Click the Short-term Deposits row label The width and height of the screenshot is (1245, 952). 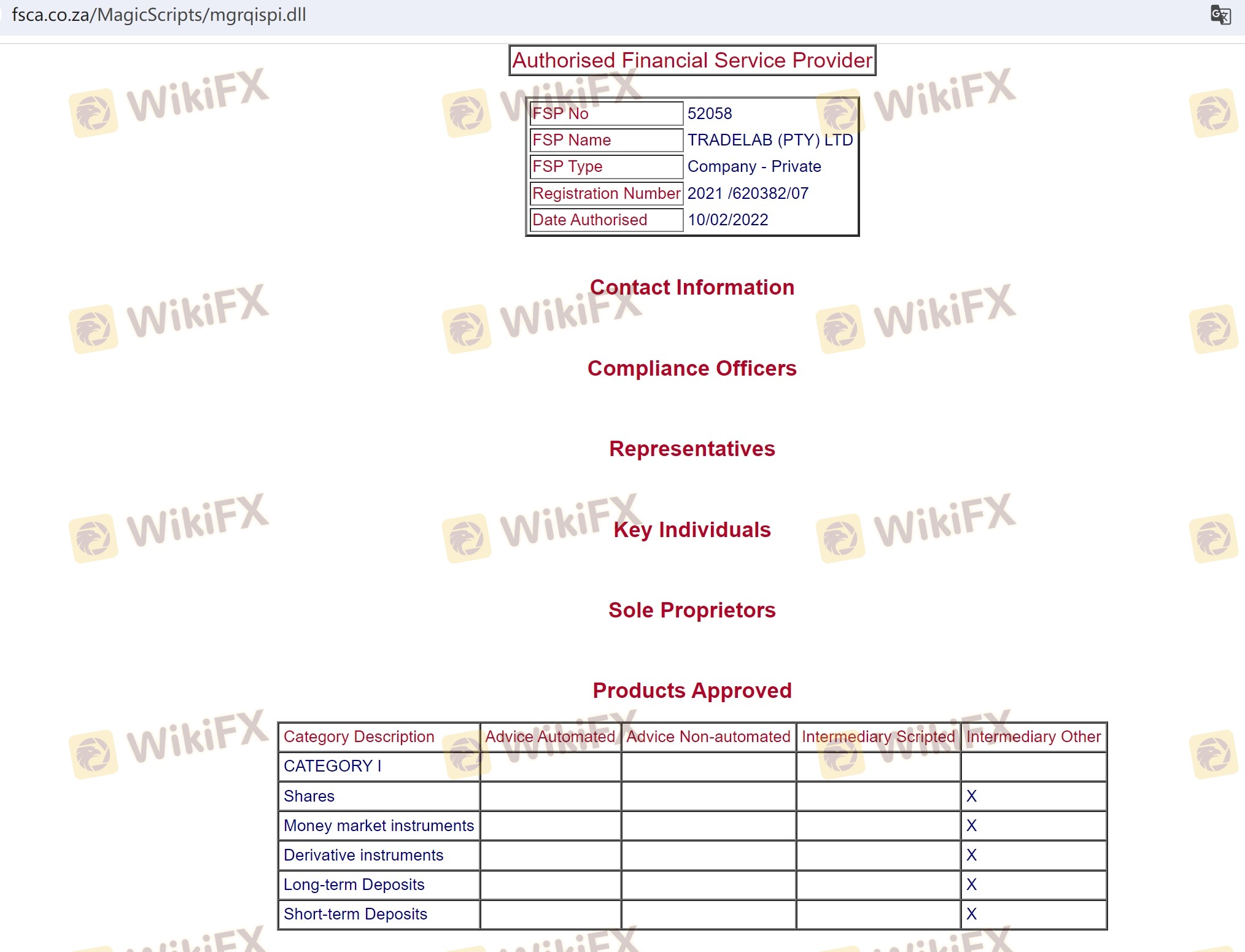tap(355, 914)
